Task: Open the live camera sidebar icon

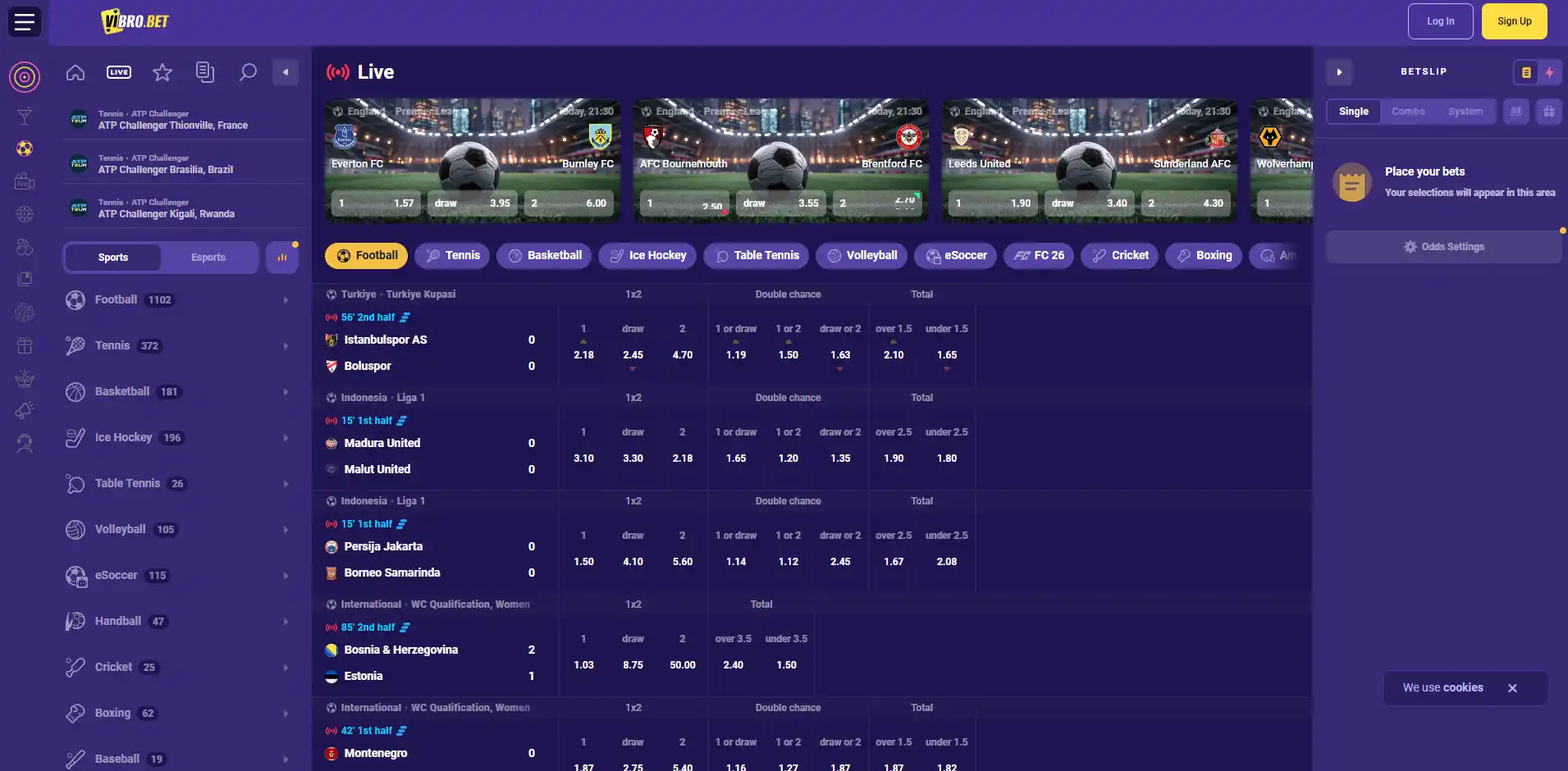Action: coord(25,181)
